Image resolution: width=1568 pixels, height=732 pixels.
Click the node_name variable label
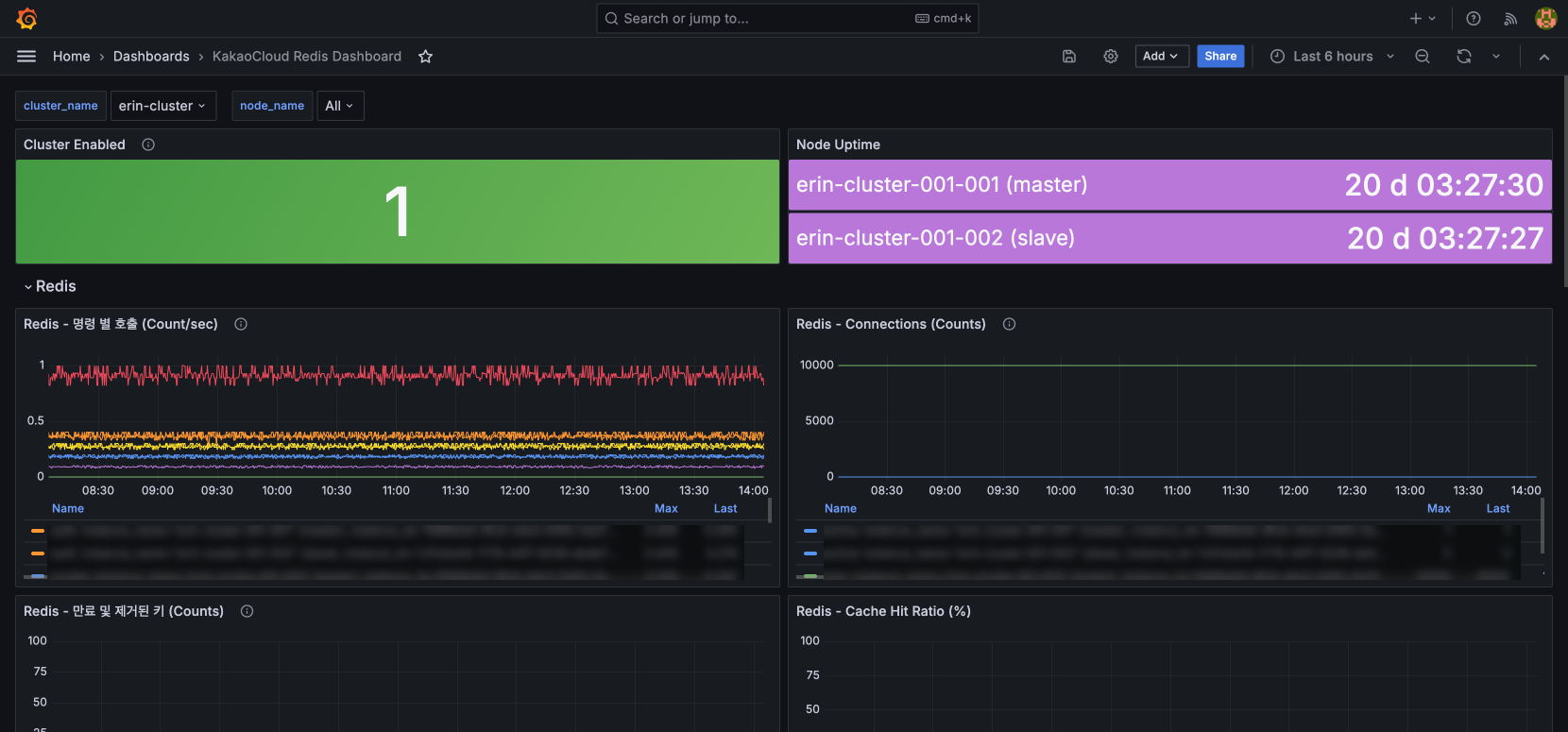pyautogui.click(x=272, y=106)
